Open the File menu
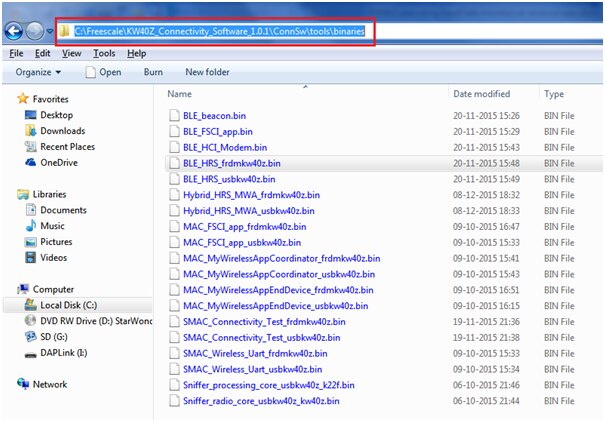 click(16, 53)
